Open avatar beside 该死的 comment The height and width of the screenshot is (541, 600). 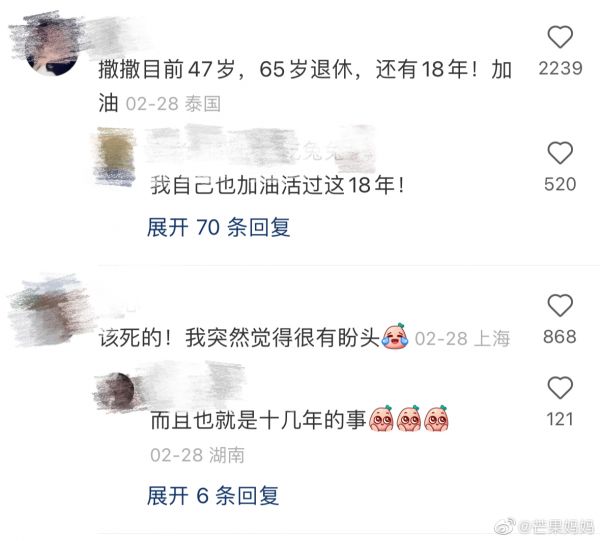48,310
